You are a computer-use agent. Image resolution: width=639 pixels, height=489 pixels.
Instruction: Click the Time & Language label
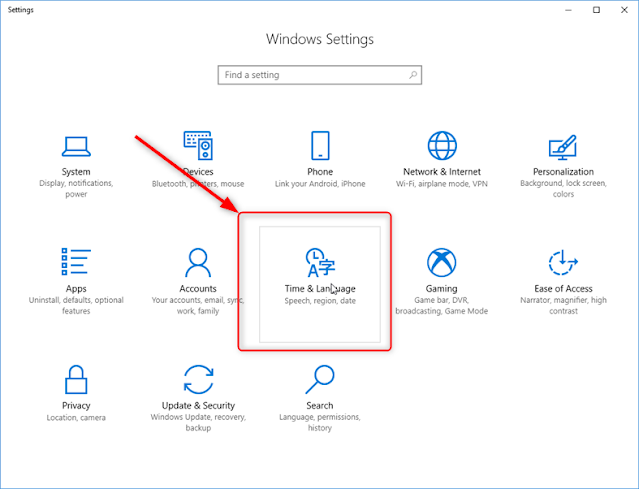320,289
